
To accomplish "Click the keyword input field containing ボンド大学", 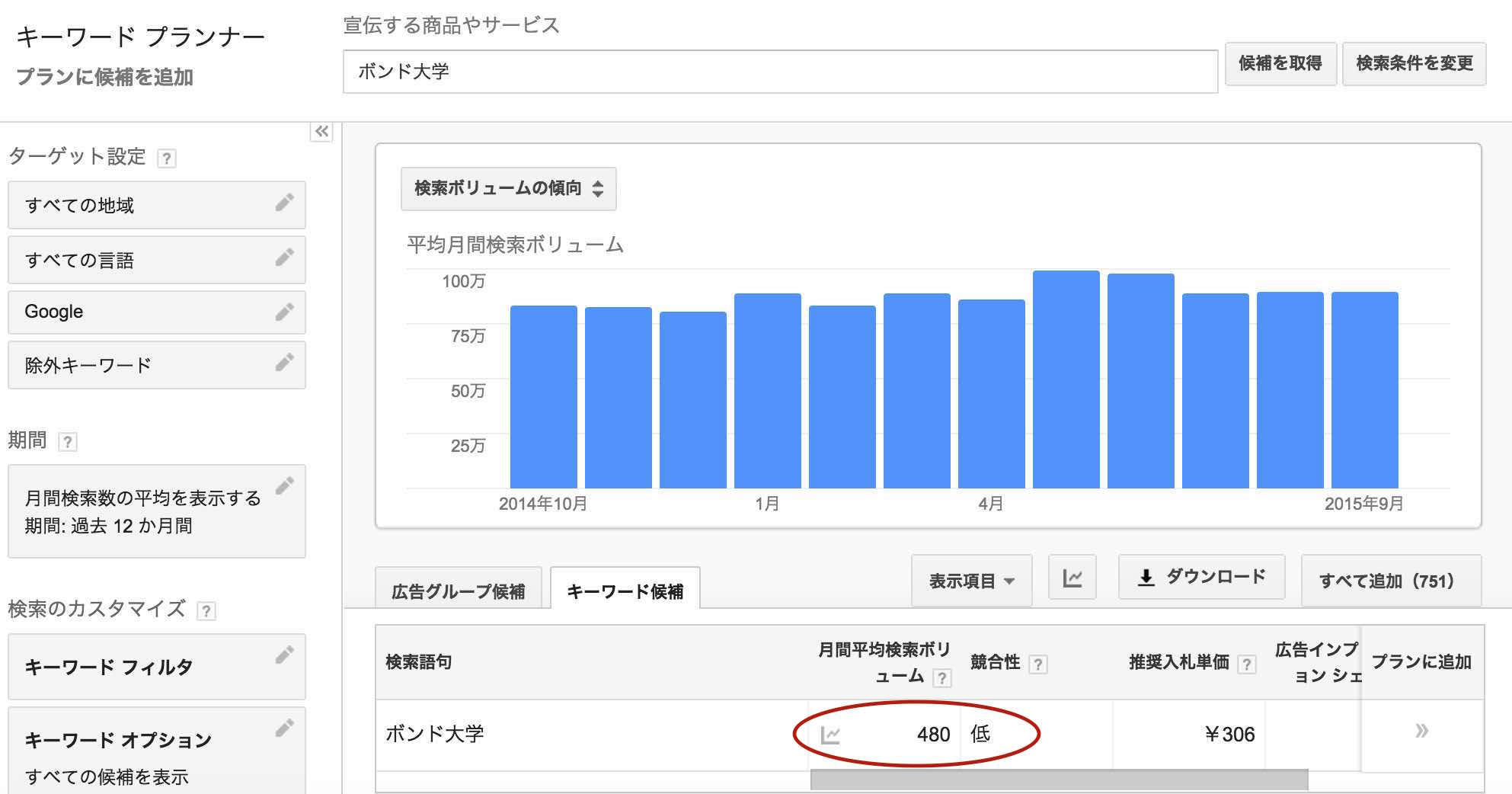I will click(x=780, y=72).
